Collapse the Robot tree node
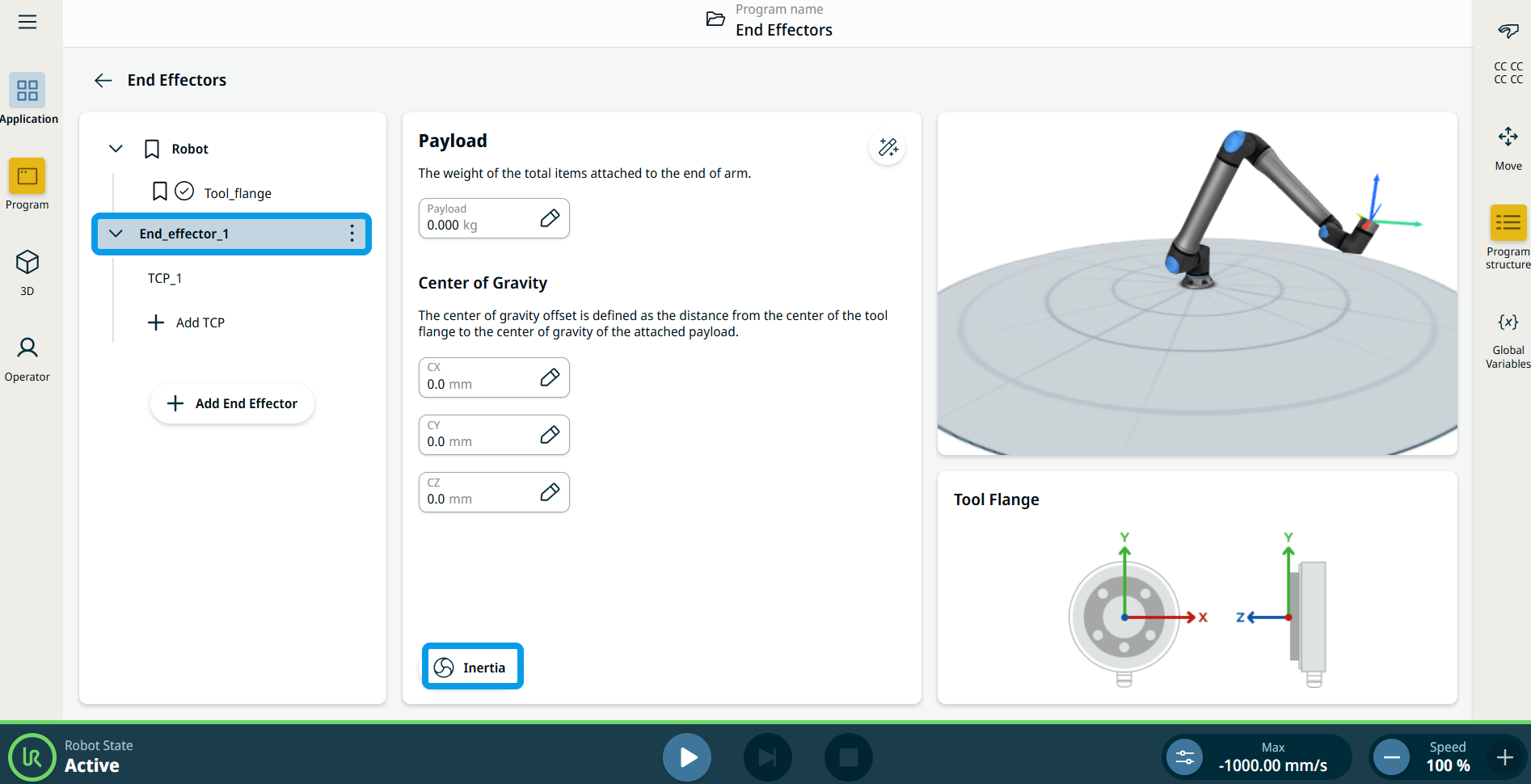 click(x=116, y=149)
